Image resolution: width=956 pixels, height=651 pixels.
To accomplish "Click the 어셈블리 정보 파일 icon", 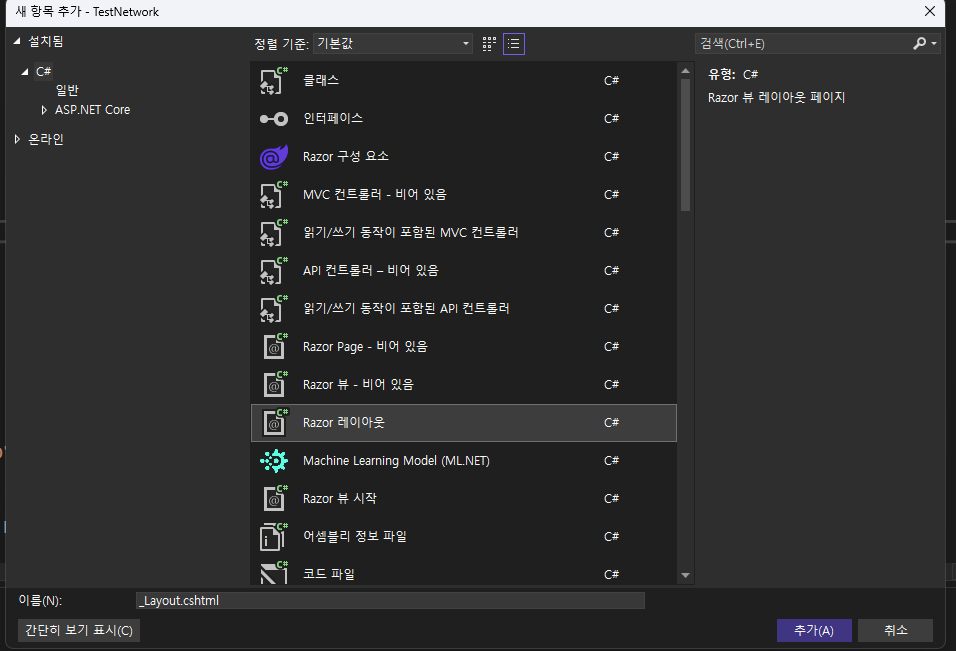I will 274,536.
